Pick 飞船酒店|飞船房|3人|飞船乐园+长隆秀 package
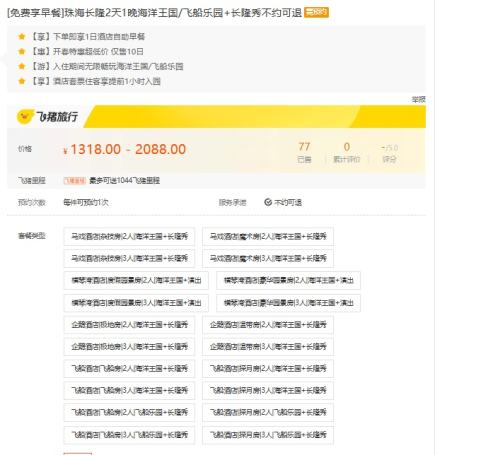 click(129, 435)
